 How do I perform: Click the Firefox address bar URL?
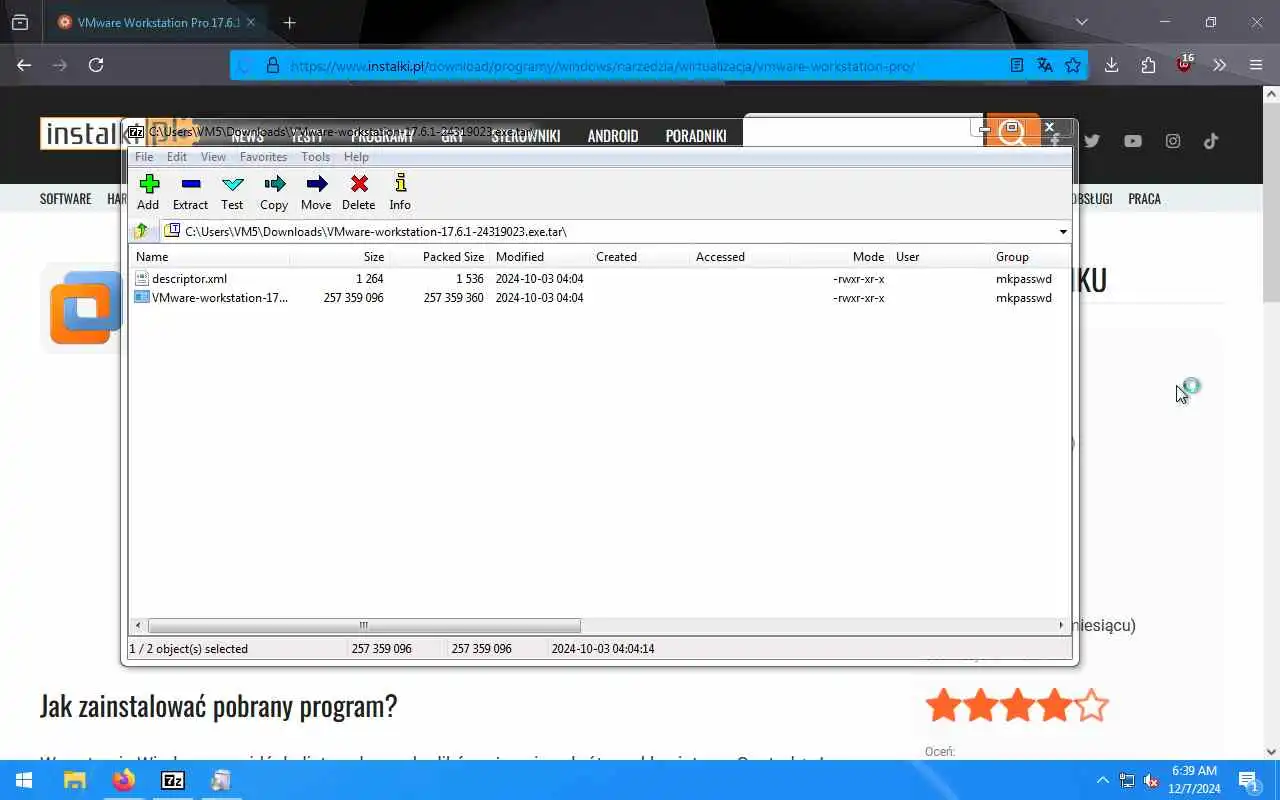pos(602,66)
